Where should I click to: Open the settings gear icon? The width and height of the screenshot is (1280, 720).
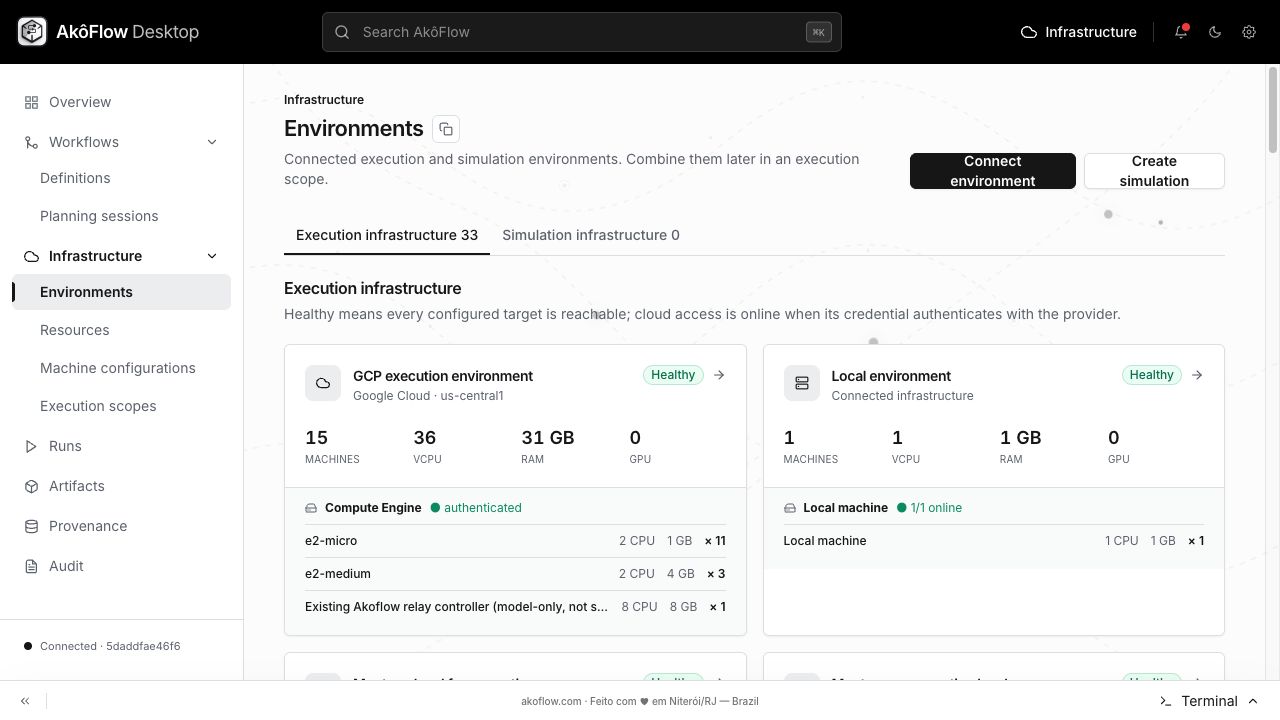point(1249,32)
